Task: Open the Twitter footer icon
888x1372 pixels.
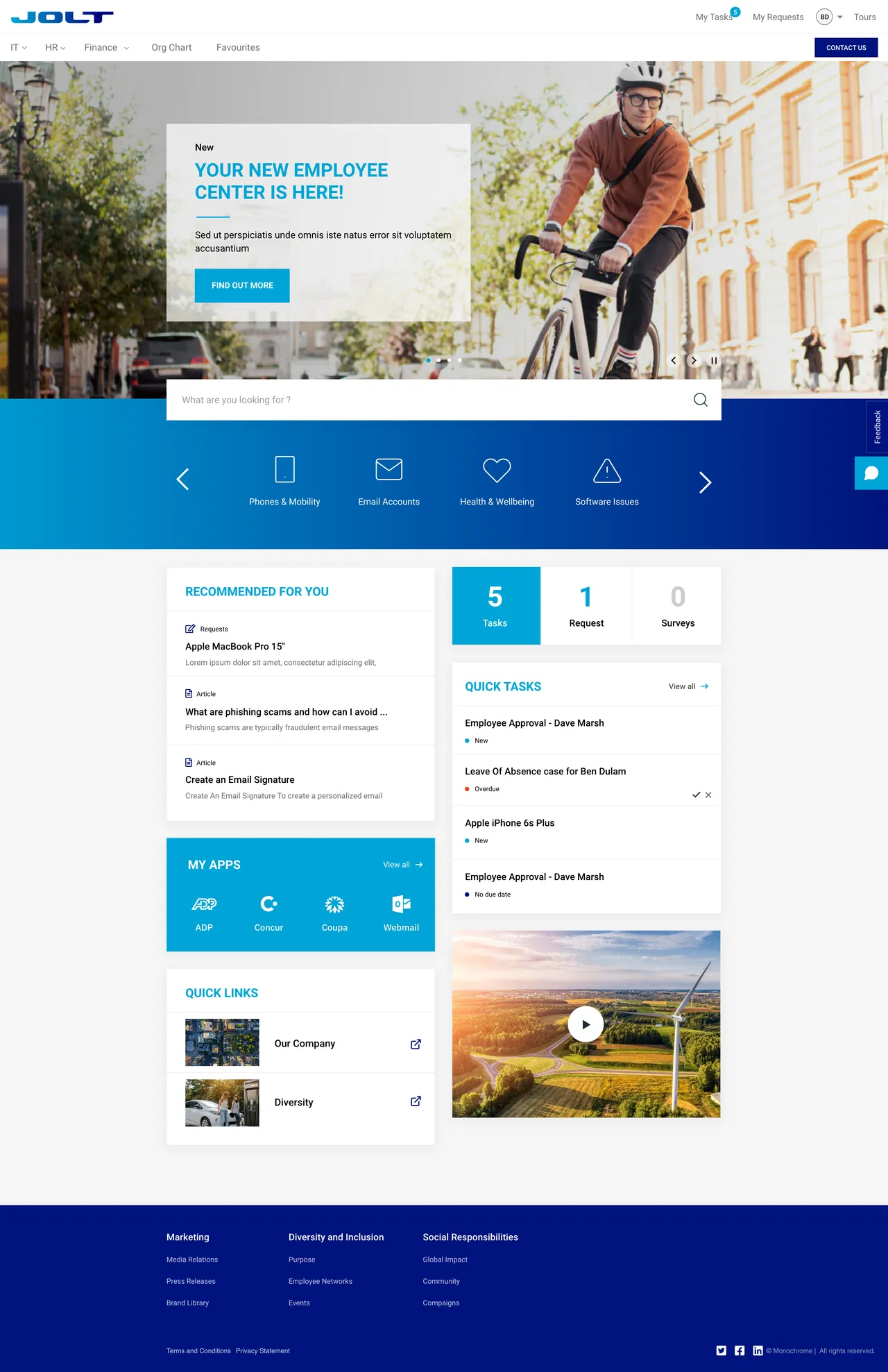Action: coord(721,1350)
